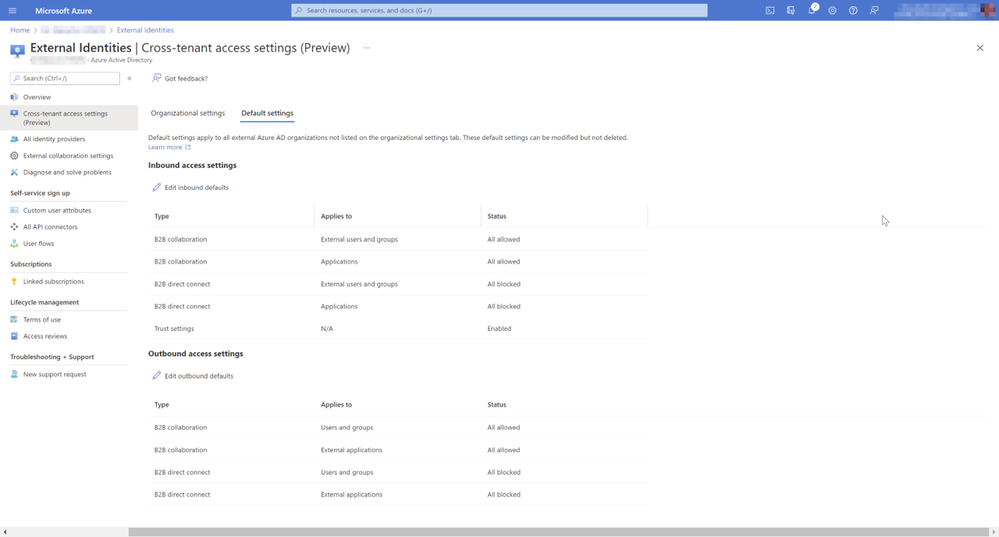
Task: Focus the side menu Search box
Action: 65,78
